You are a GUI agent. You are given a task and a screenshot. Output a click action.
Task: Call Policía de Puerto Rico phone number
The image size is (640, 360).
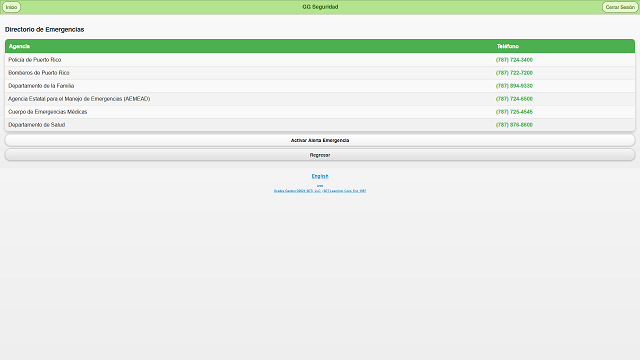[514, 60]
